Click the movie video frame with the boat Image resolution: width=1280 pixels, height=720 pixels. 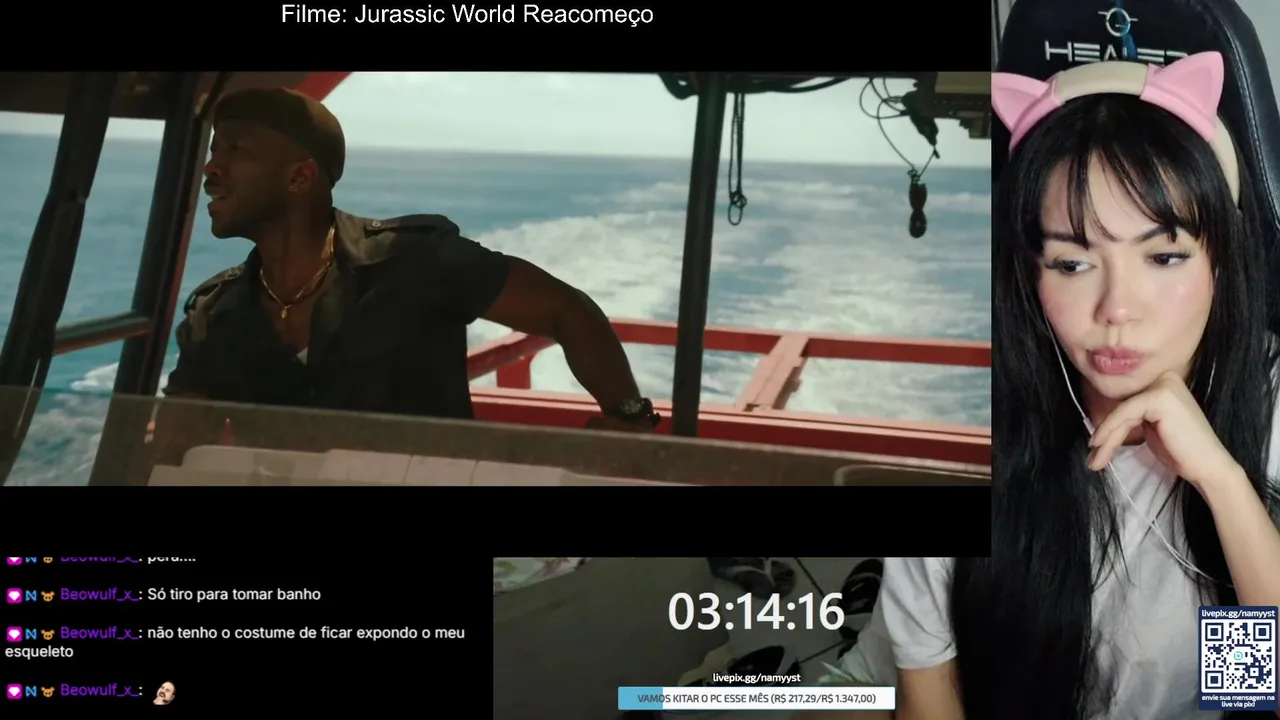[x=495, y=278]
